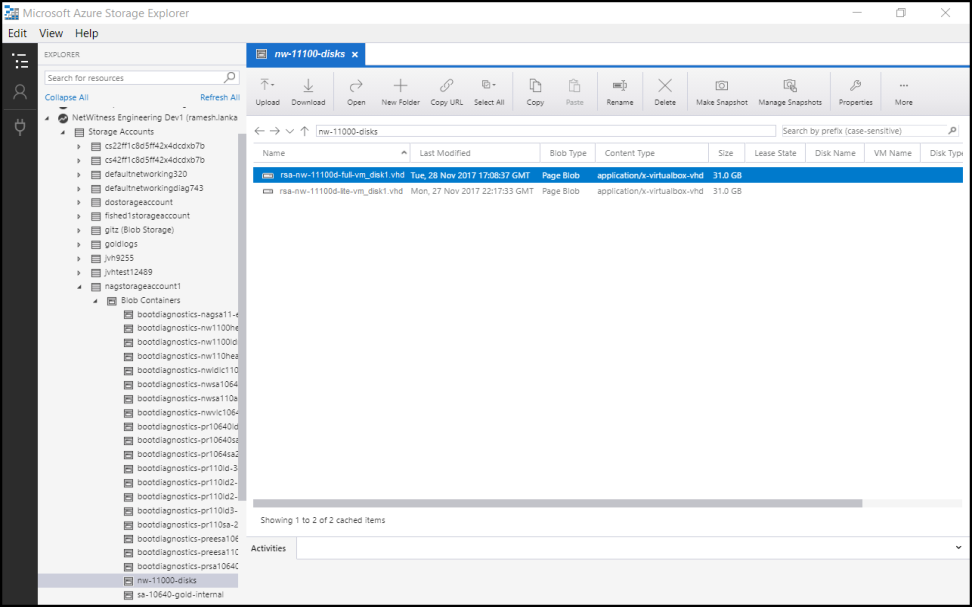Click the Collapse All link
972x607 pixels.
pyautogui.click(x=66, y=97)
